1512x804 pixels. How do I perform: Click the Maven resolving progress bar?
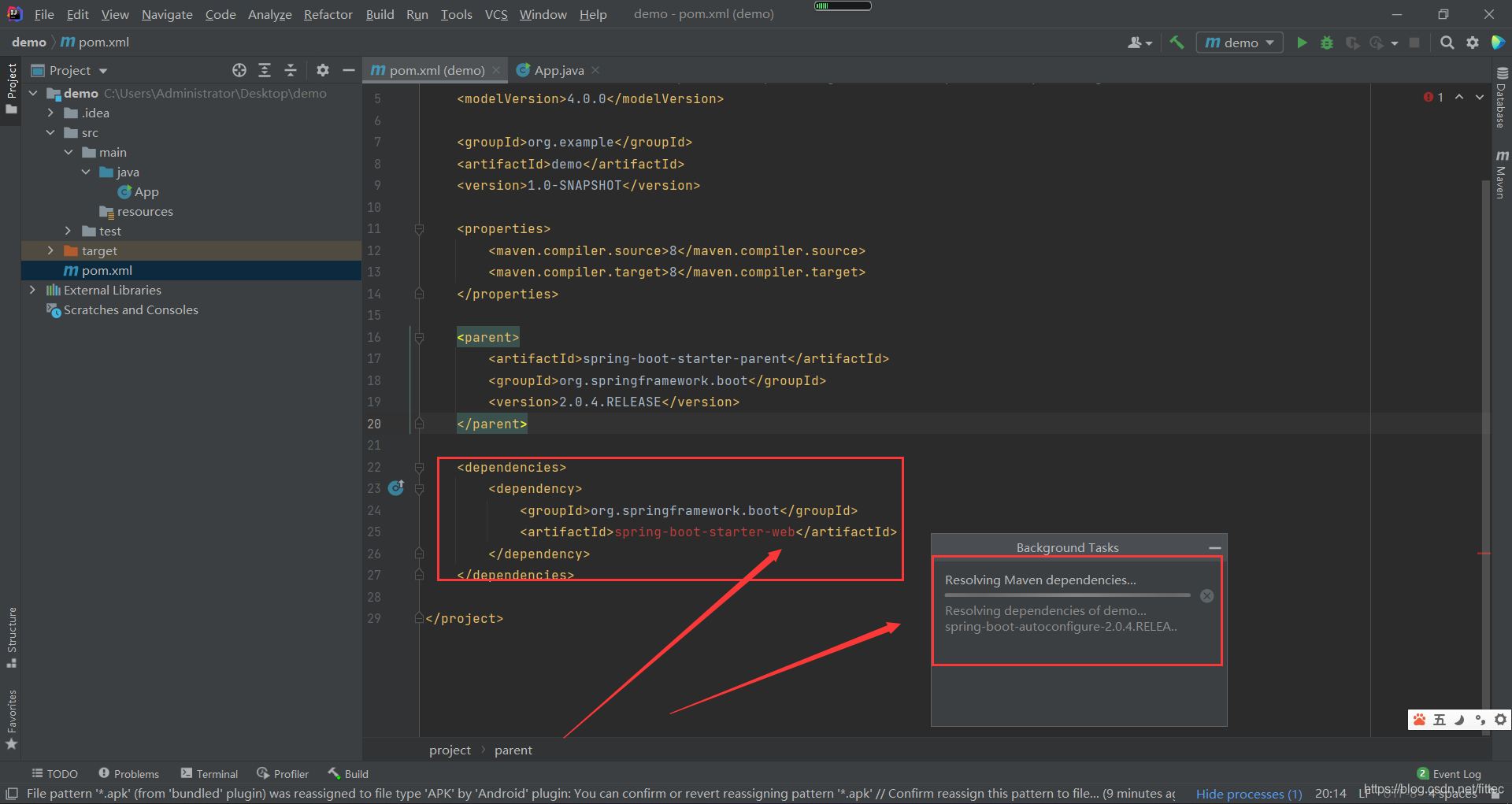pyautogui.click(x=1068, y=595)
